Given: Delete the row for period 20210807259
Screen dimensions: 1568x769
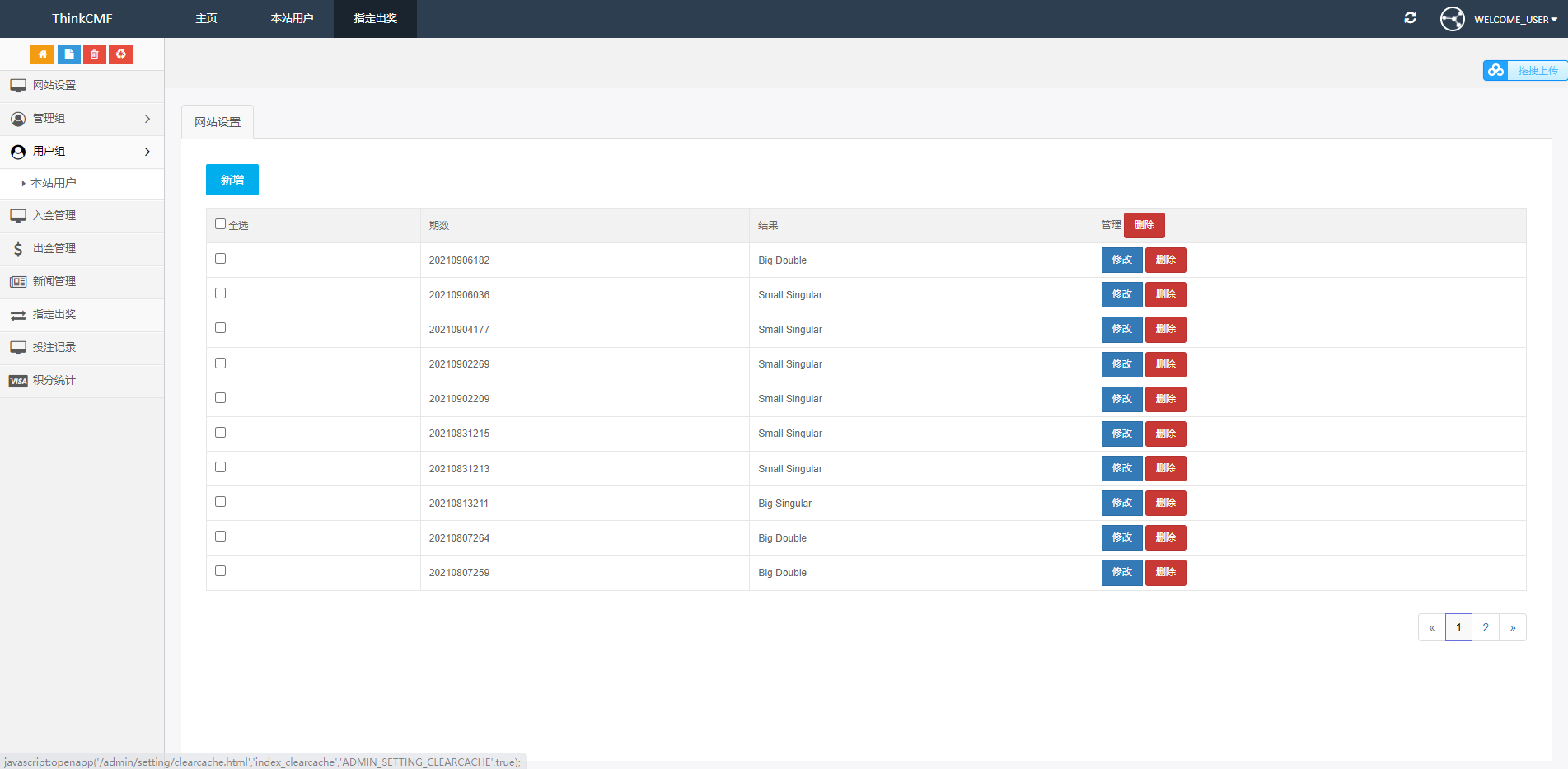Looking at the screenshot, I should 1165,573.
